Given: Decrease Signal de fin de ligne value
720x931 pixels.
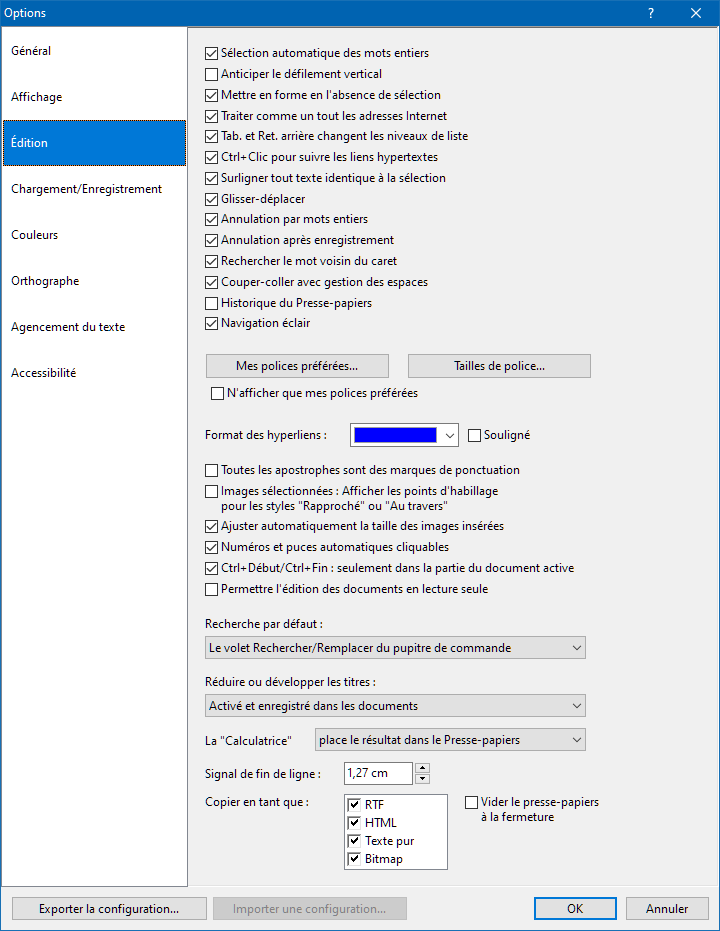Looking at the screenshot, I should tap(422, 779).
